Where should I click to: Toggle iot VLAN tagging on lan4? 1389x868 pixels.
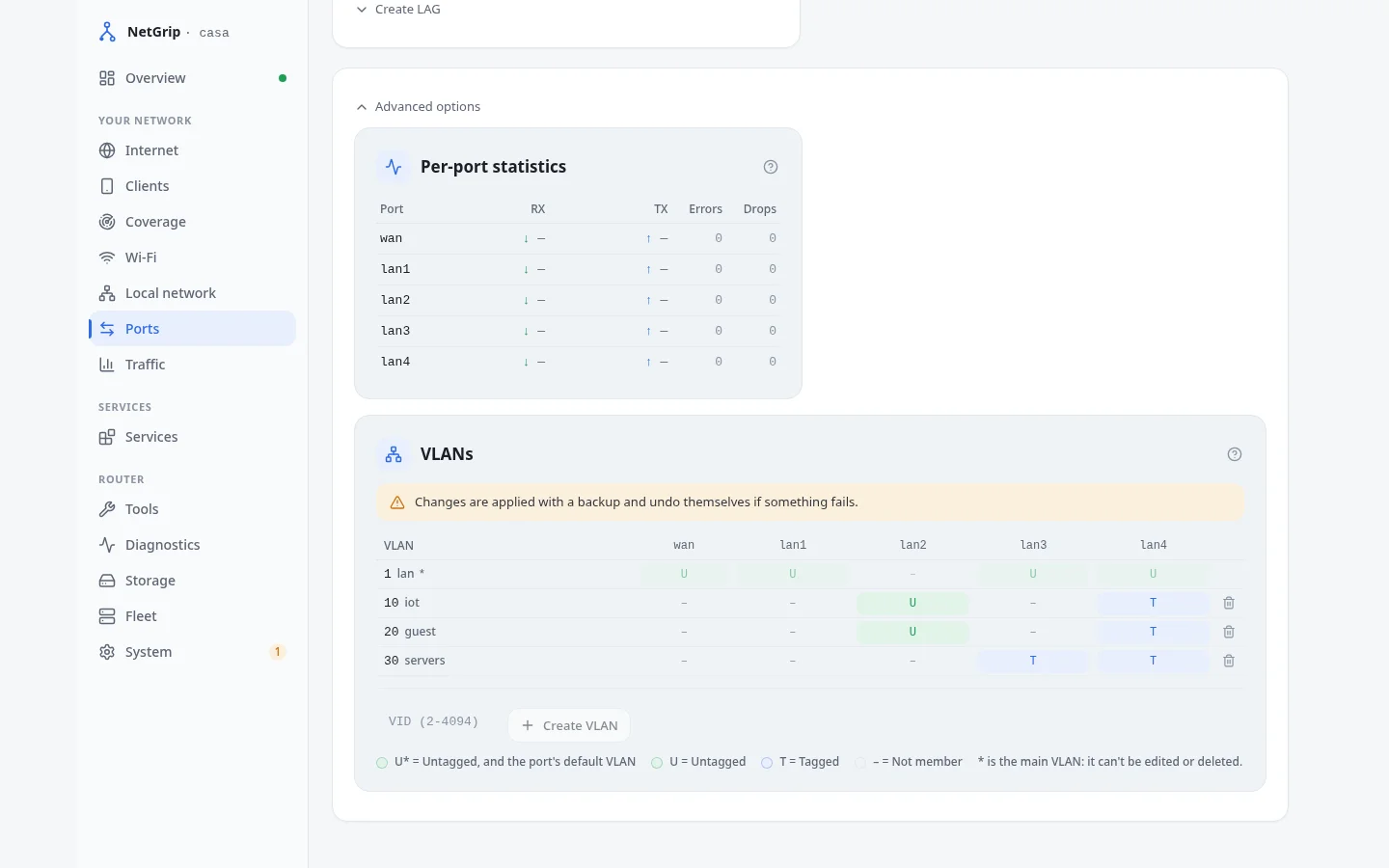[x=1153, y=603]
